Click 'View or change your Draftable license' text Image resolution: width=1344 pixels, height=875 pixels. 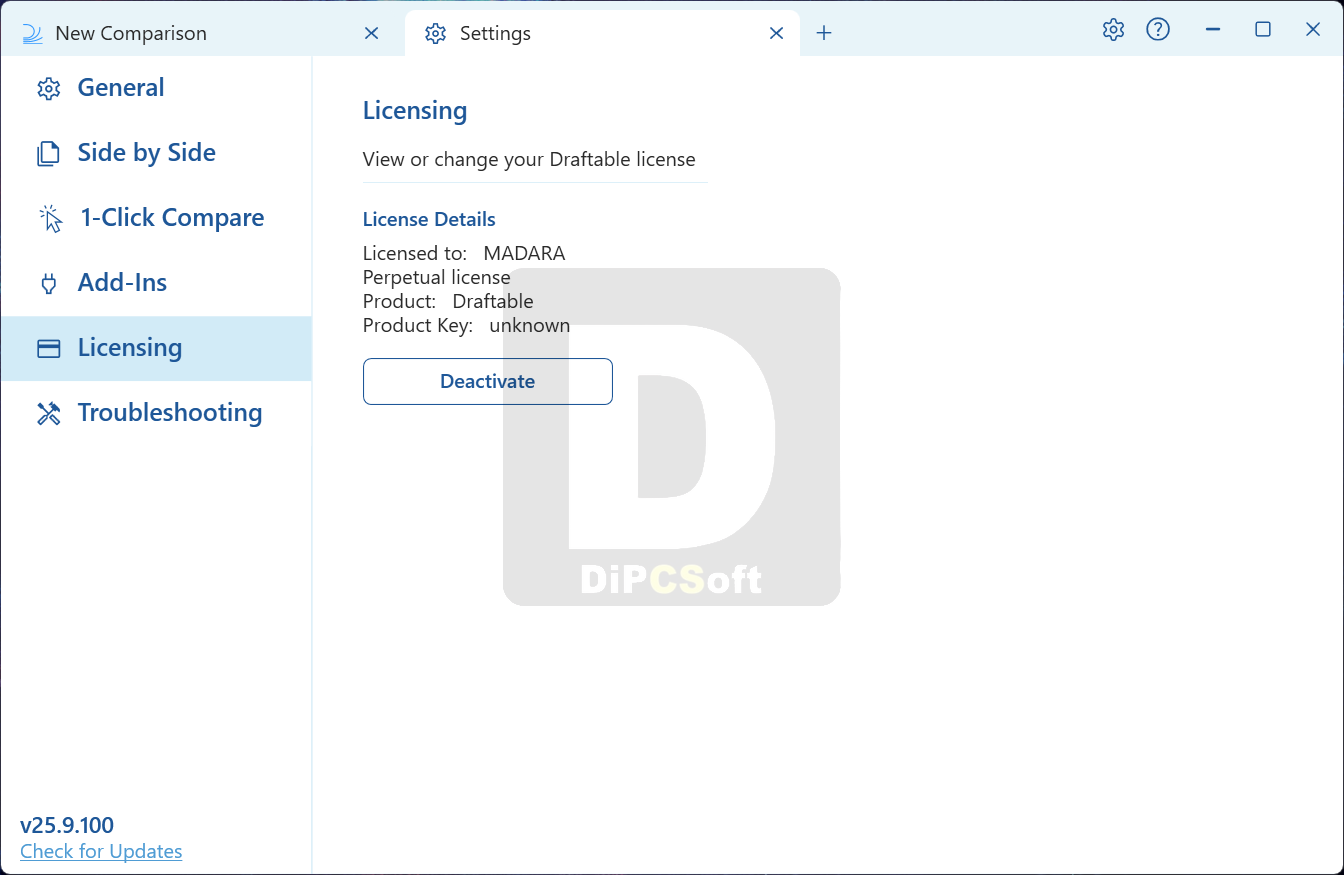[529, 160]
